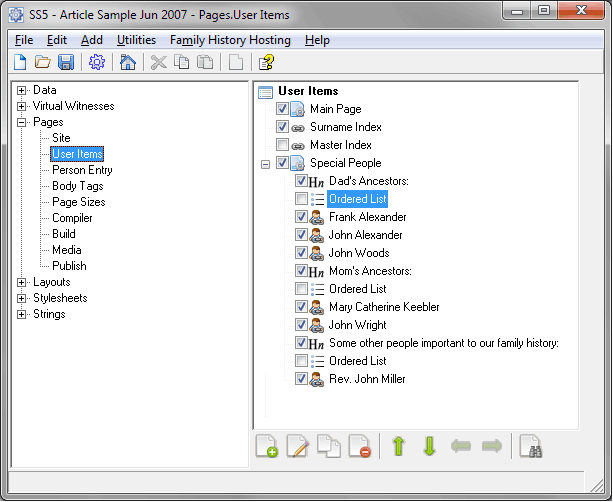613x502 pixels.
Task: Select Rev. John Miller in the list
Action: pos(366,379)
